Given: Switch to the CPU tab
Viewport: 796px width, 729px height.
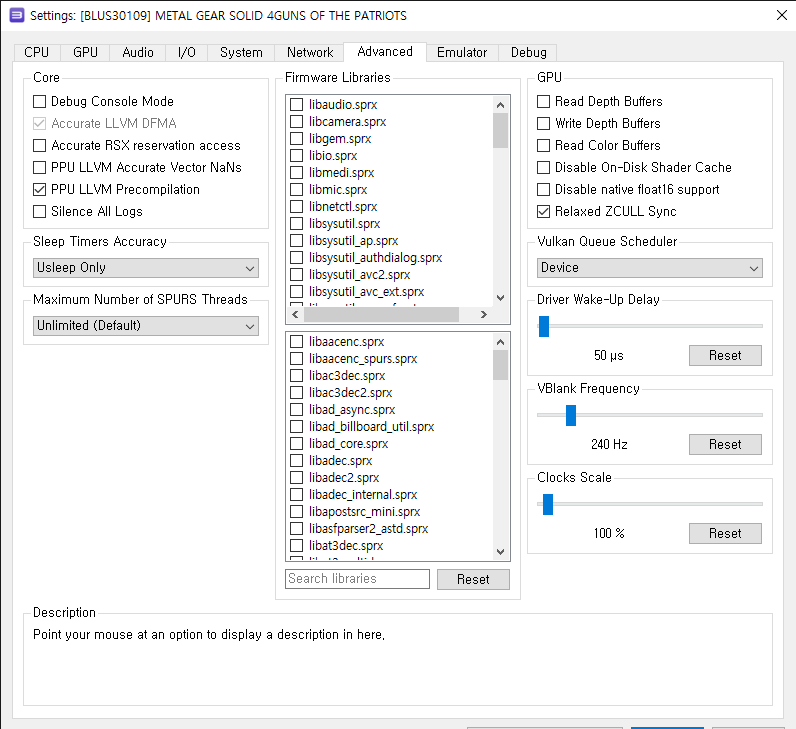Looking at the screenshot, I should tap(37, 52).
